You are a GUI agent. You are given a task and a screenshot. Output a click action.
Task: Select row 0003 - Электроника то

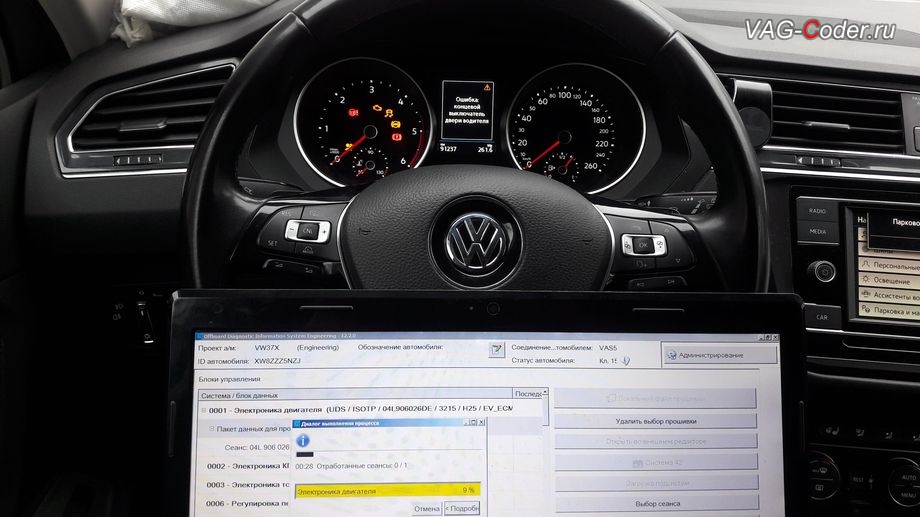[248, 485]
